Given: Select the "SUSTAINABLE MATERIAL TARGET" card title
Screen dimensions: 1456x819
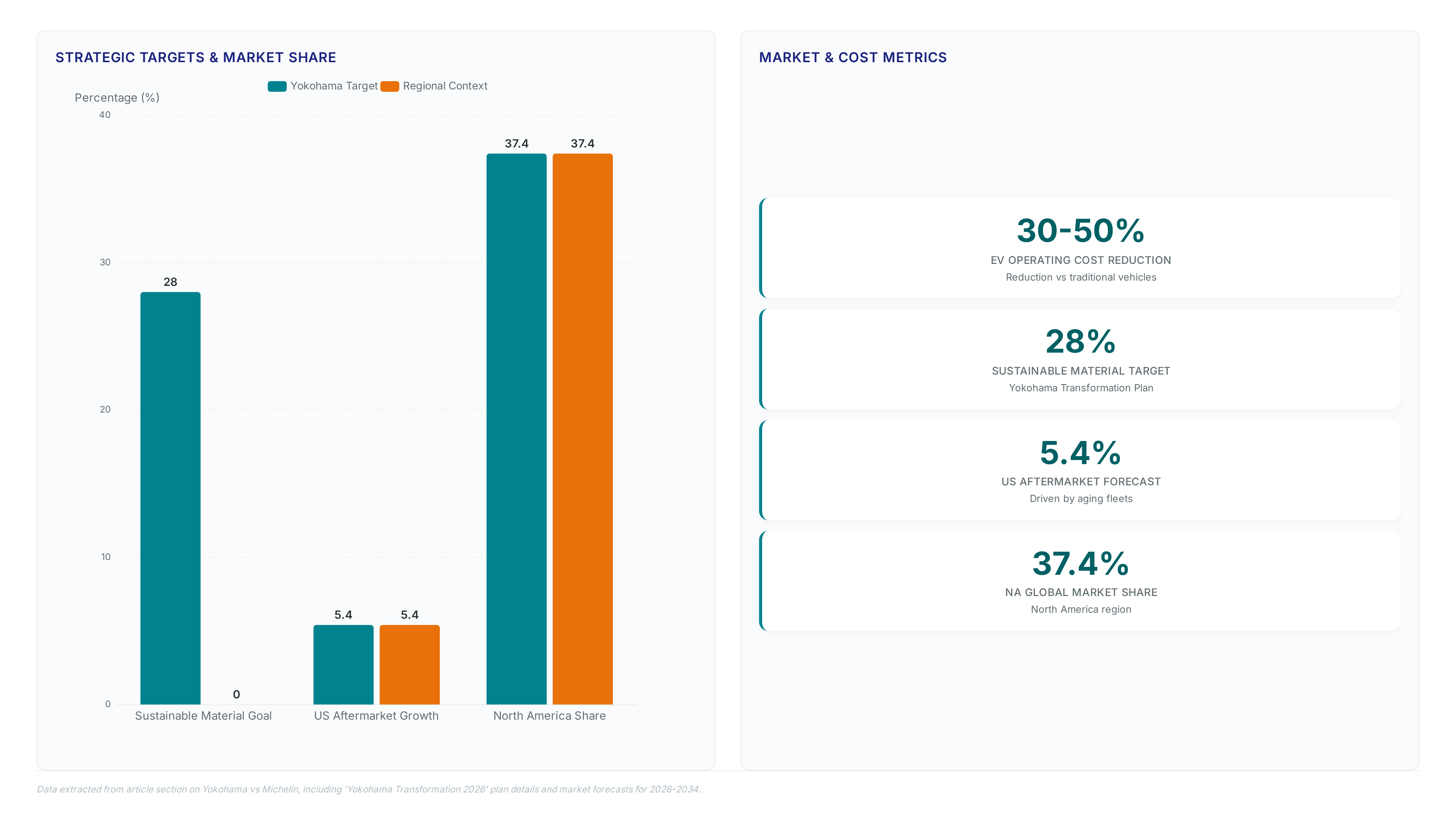Looking at the screenshot, I should click(x=1081, y=371).
